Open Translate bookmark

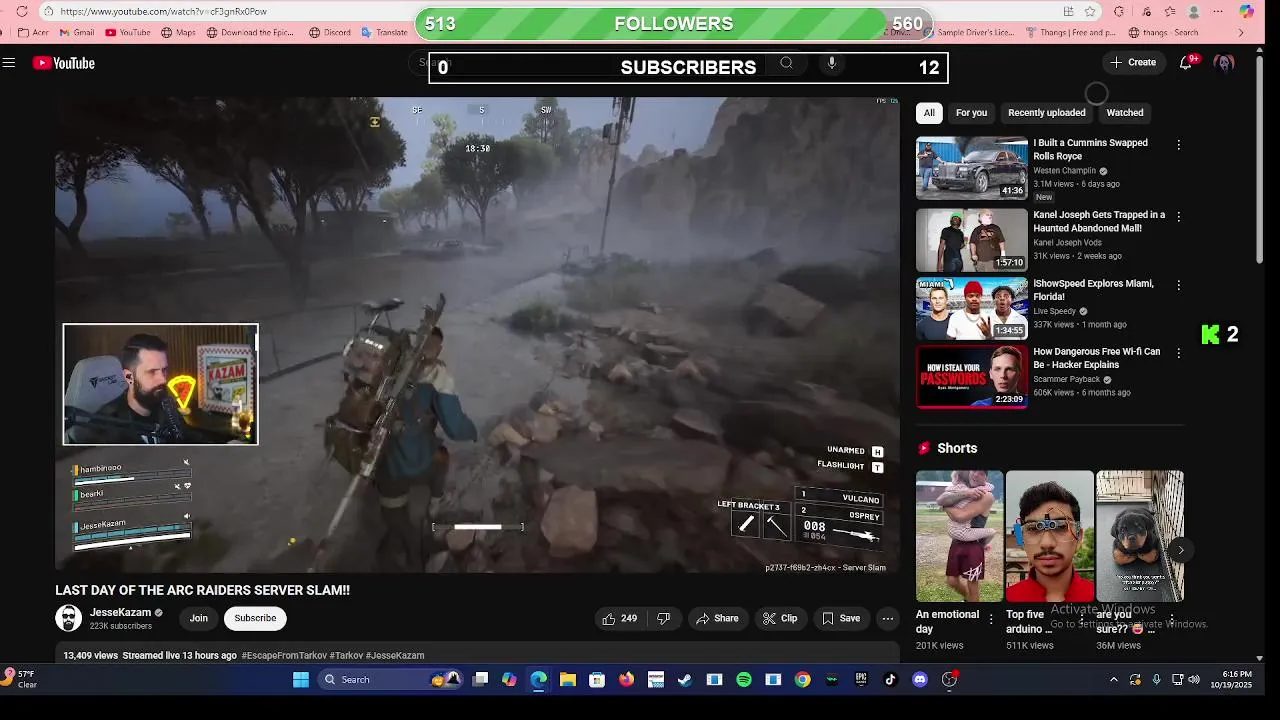(x=384, y=32)
